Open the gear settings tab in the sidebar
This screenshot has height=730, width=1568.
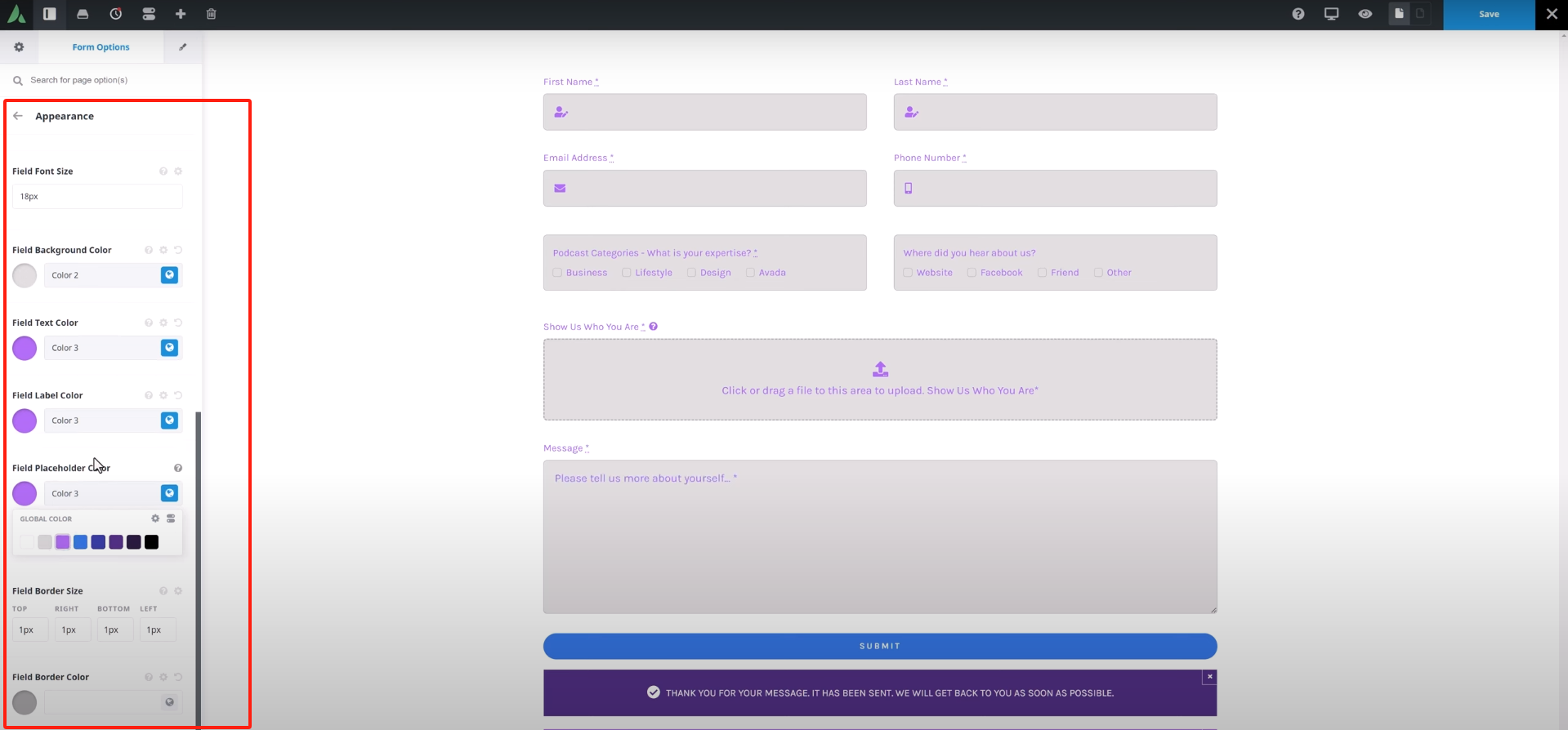tap(19, 47)
